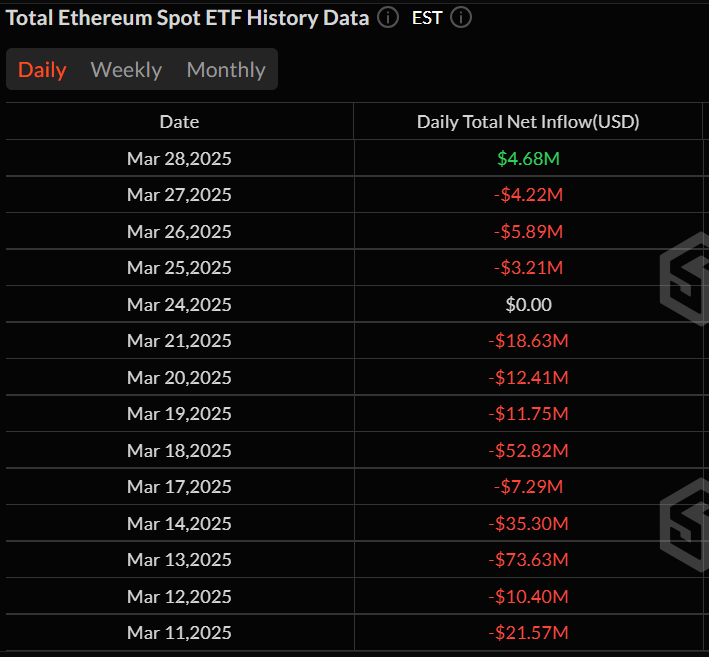This screenshot has height=657, width=709.
Task: Click the green $4.68M inflow value
Action: 528,159
